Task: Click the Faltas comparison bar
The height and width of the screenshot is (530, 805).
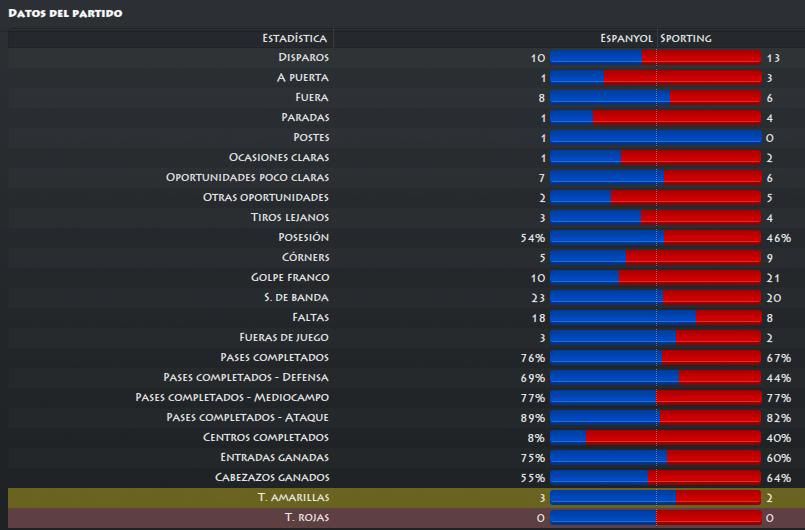Action: [x=656, y=318]
